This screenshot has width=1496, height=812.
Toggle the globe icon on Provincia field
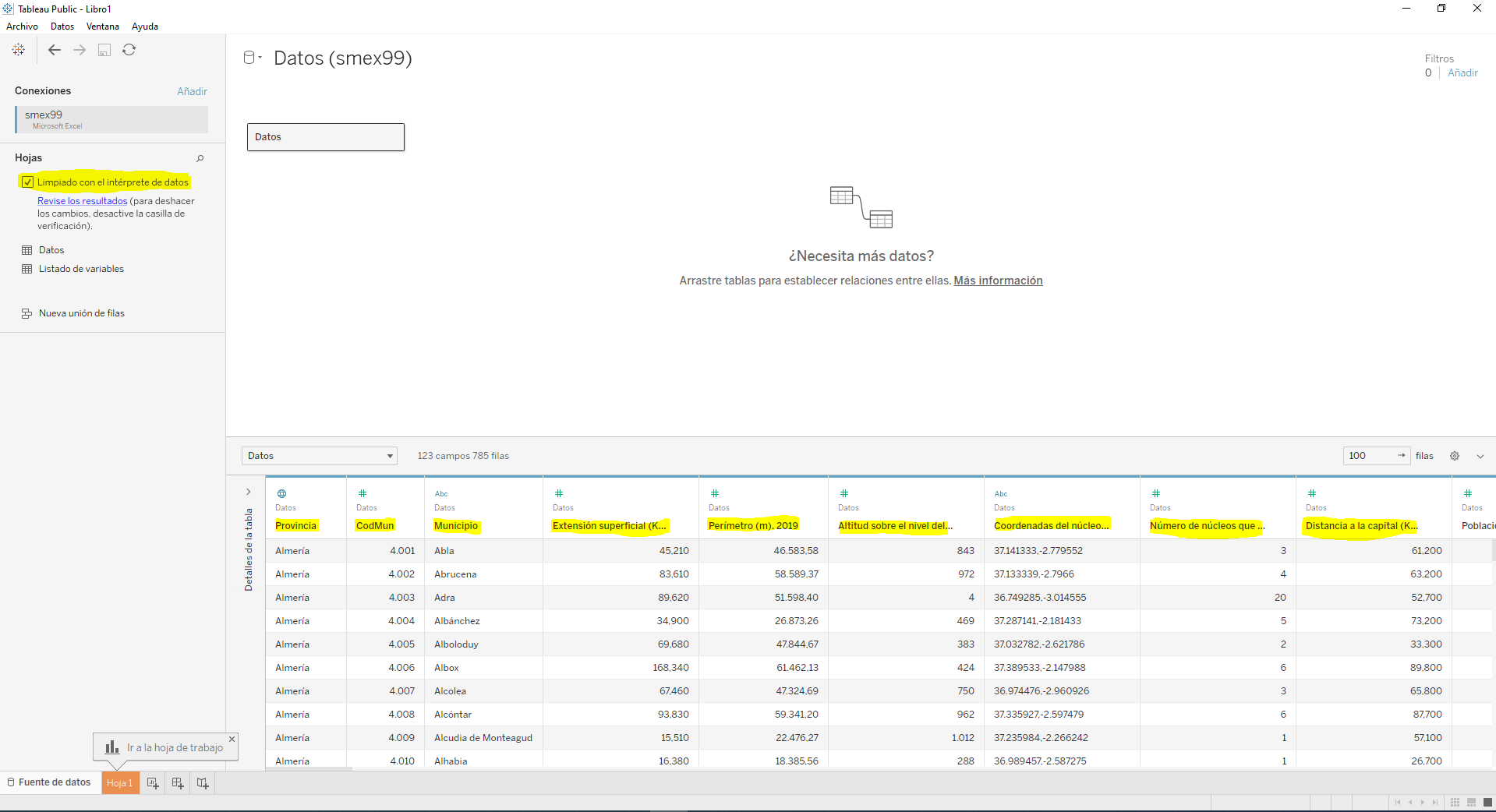pyautogui.click(x=281, y=493)
